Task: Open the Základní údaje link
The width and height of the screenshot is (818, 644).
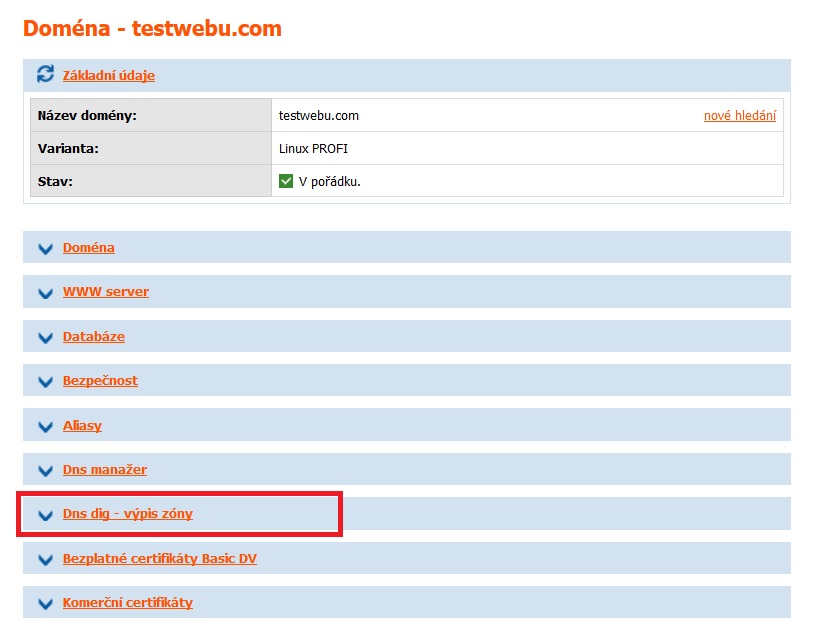Action: pyautogui.click(x=108, y=75)
